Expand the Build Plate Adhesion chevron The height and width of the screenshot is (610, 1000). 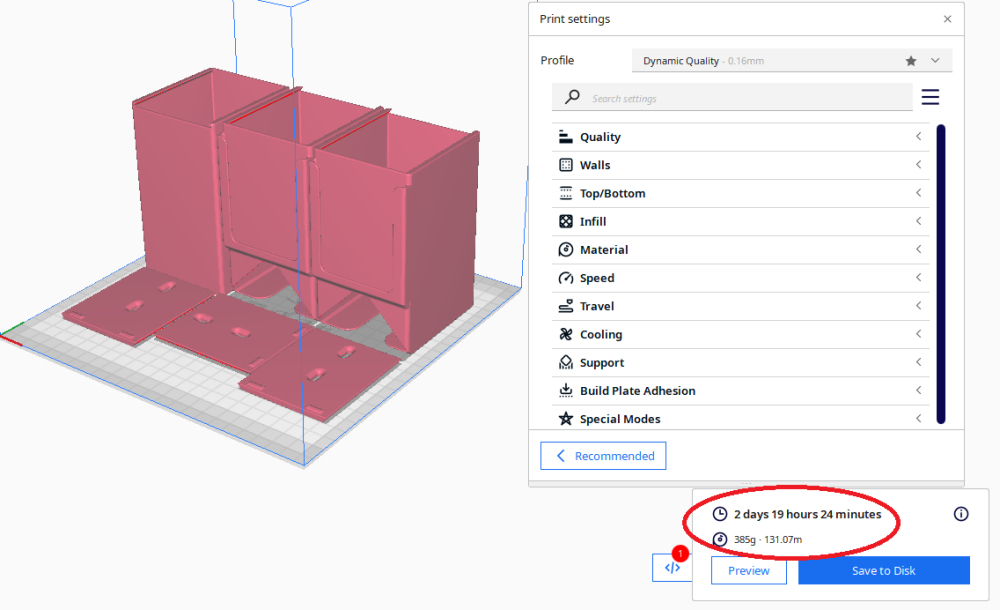click(918, 390)
